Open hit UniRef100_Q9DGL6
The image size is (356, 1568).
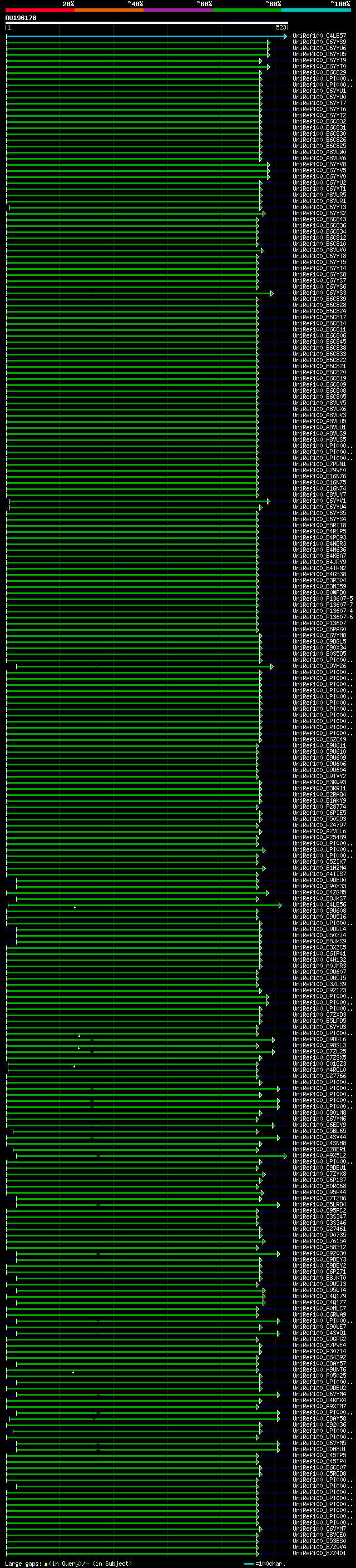(x=319, y=1039)
